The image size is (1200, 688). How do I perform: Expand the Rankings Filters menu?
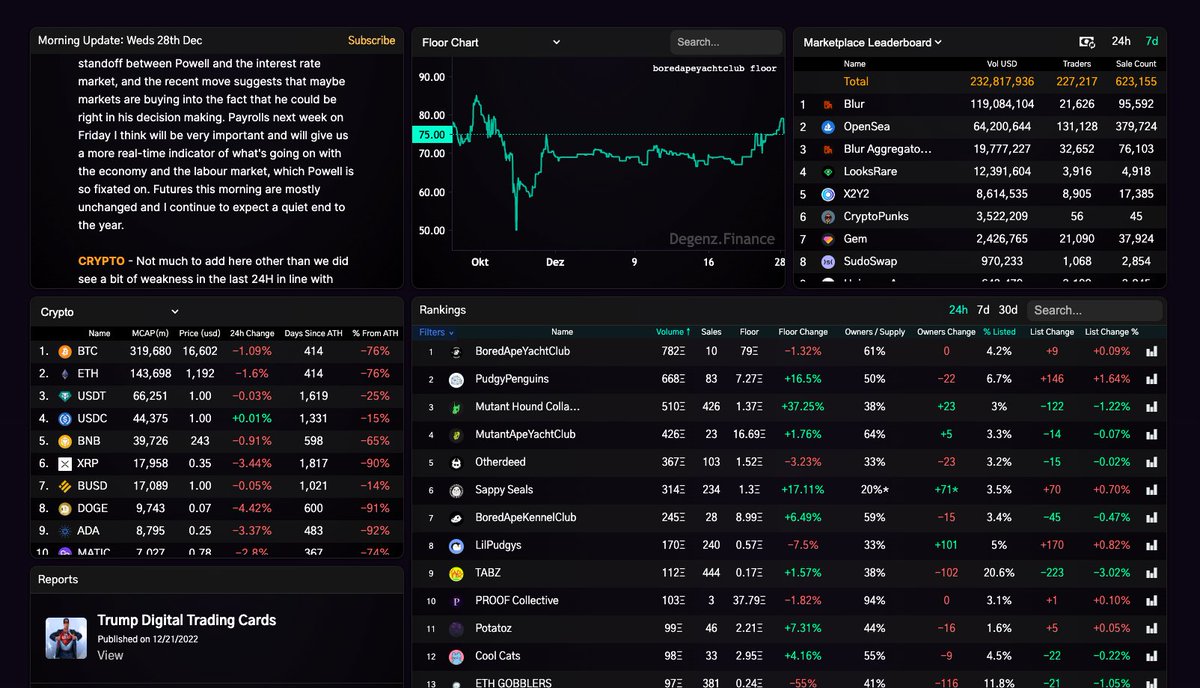436,332
